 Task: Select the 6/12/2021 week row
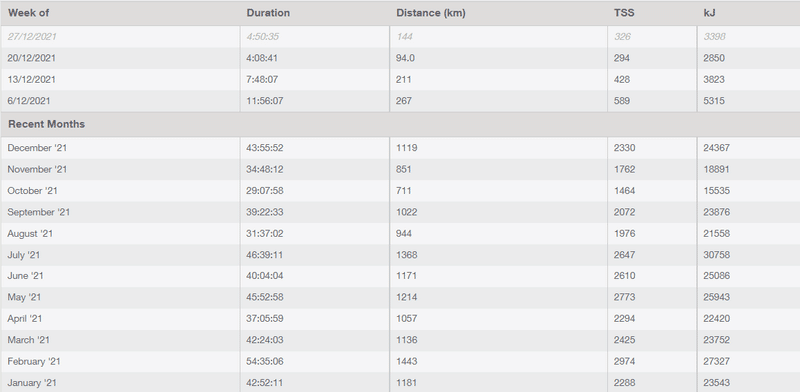(x=400, y=101)
